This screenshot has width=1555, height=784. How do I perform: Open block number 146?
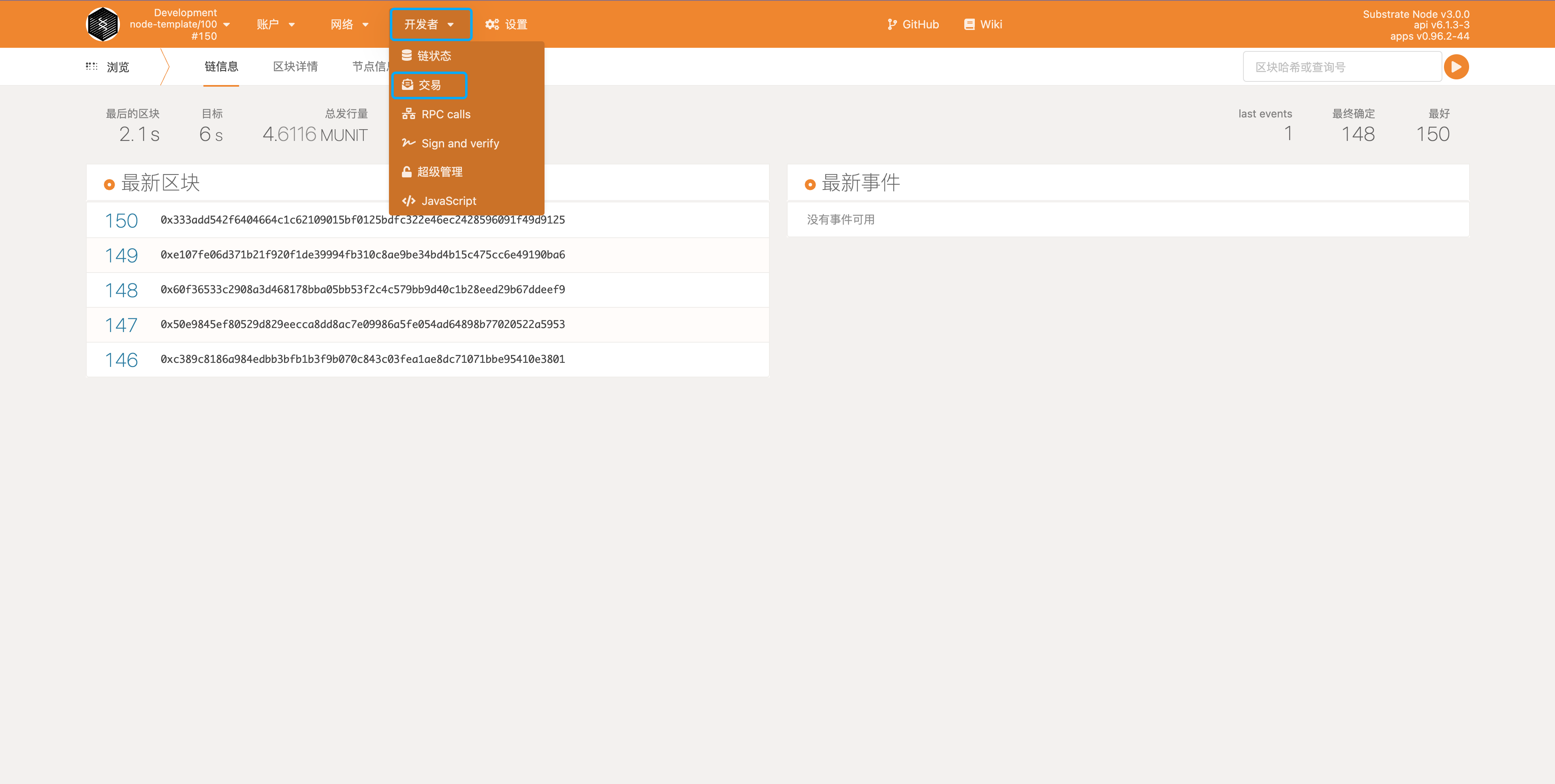click(121, 360)
